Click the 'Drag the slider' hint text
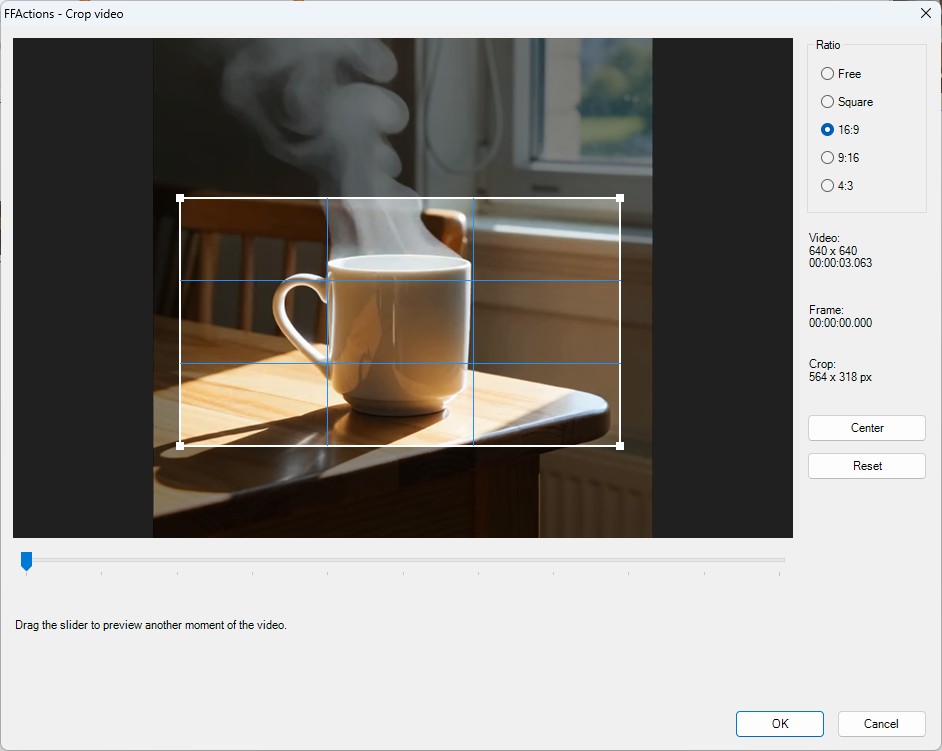Viewport: 942px width, 751px height. tap(151, 625)
